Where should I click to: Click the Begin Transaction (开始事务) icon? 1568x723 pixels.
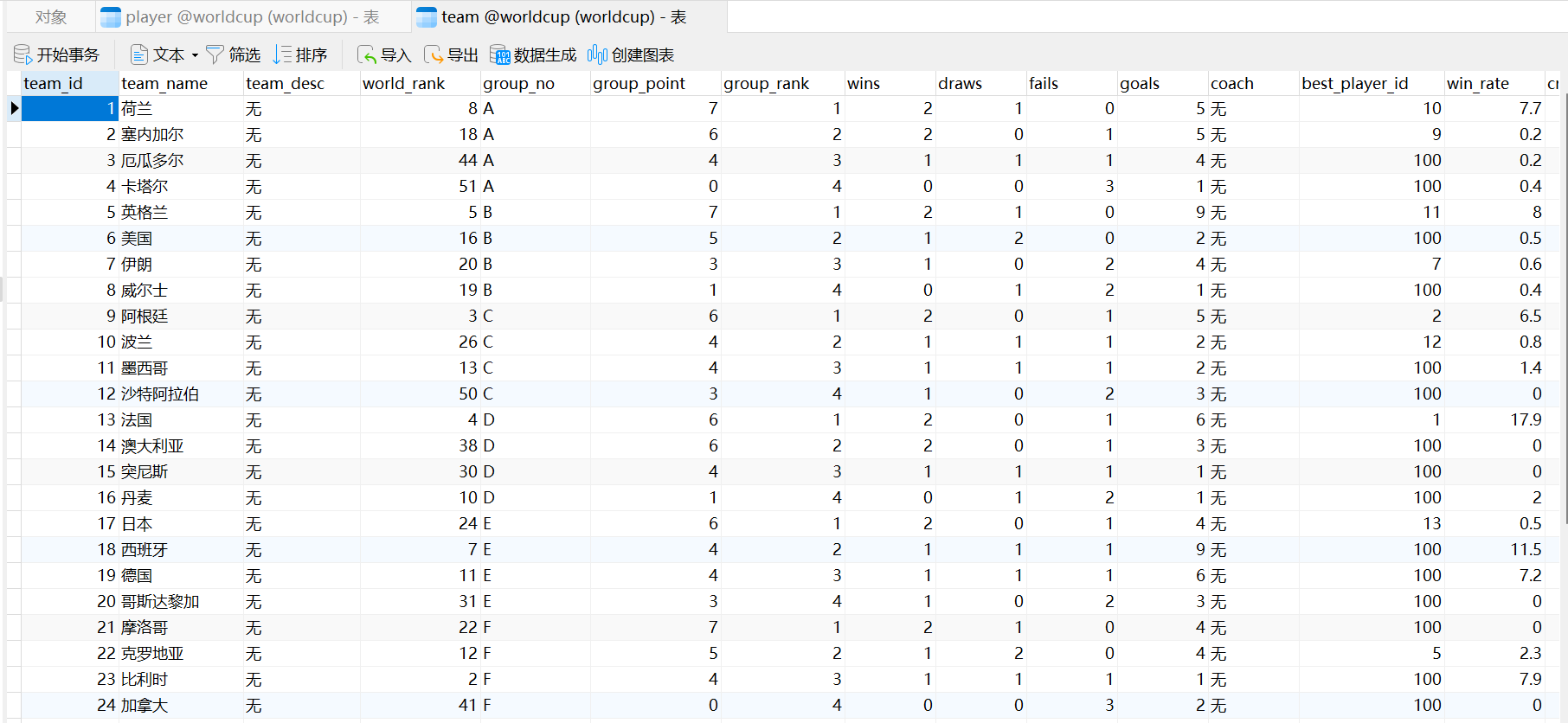[22, 54]
